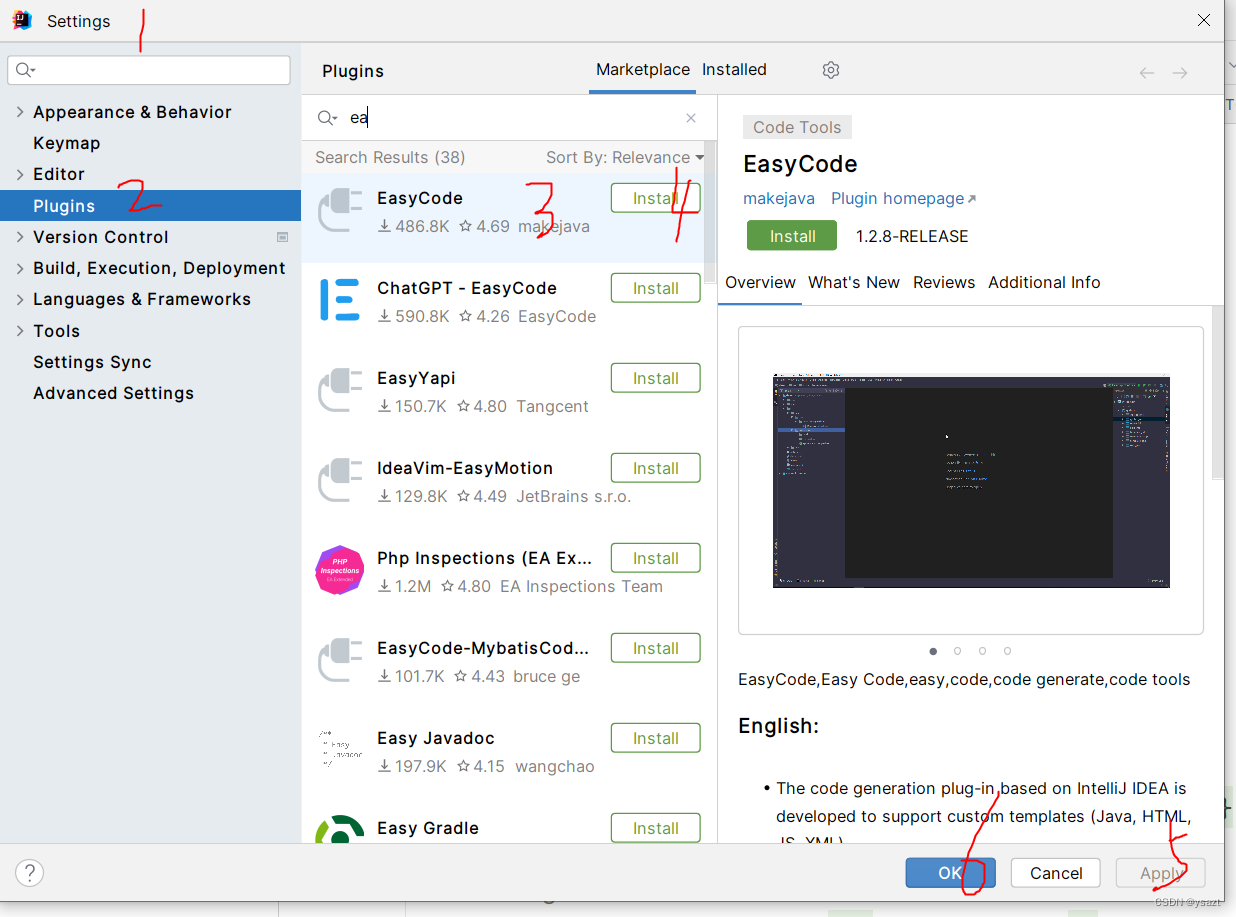The height and width of the screenshot is (917, 1236).
Task: Click the Apply button
Action: click(1161, 873)
